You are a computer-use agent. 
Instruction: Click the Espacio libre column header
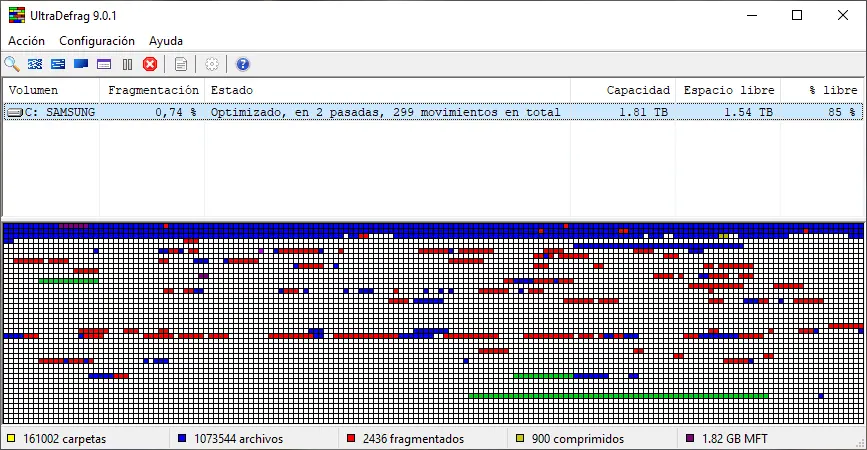point(728,90)
